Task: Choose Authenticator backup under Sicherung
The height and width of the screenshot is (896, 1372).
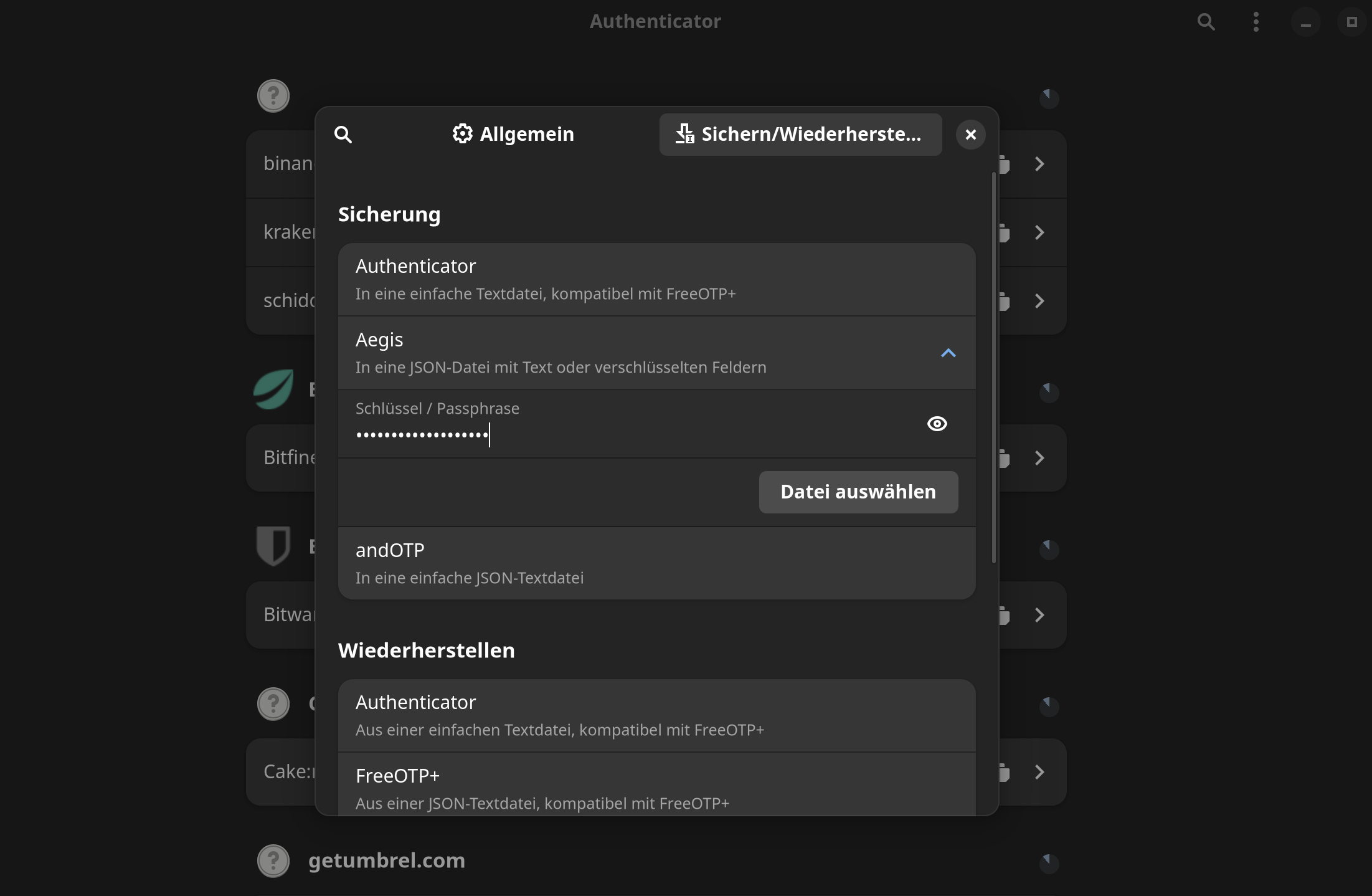Action: pyautogui.click(x=656, y=279)
